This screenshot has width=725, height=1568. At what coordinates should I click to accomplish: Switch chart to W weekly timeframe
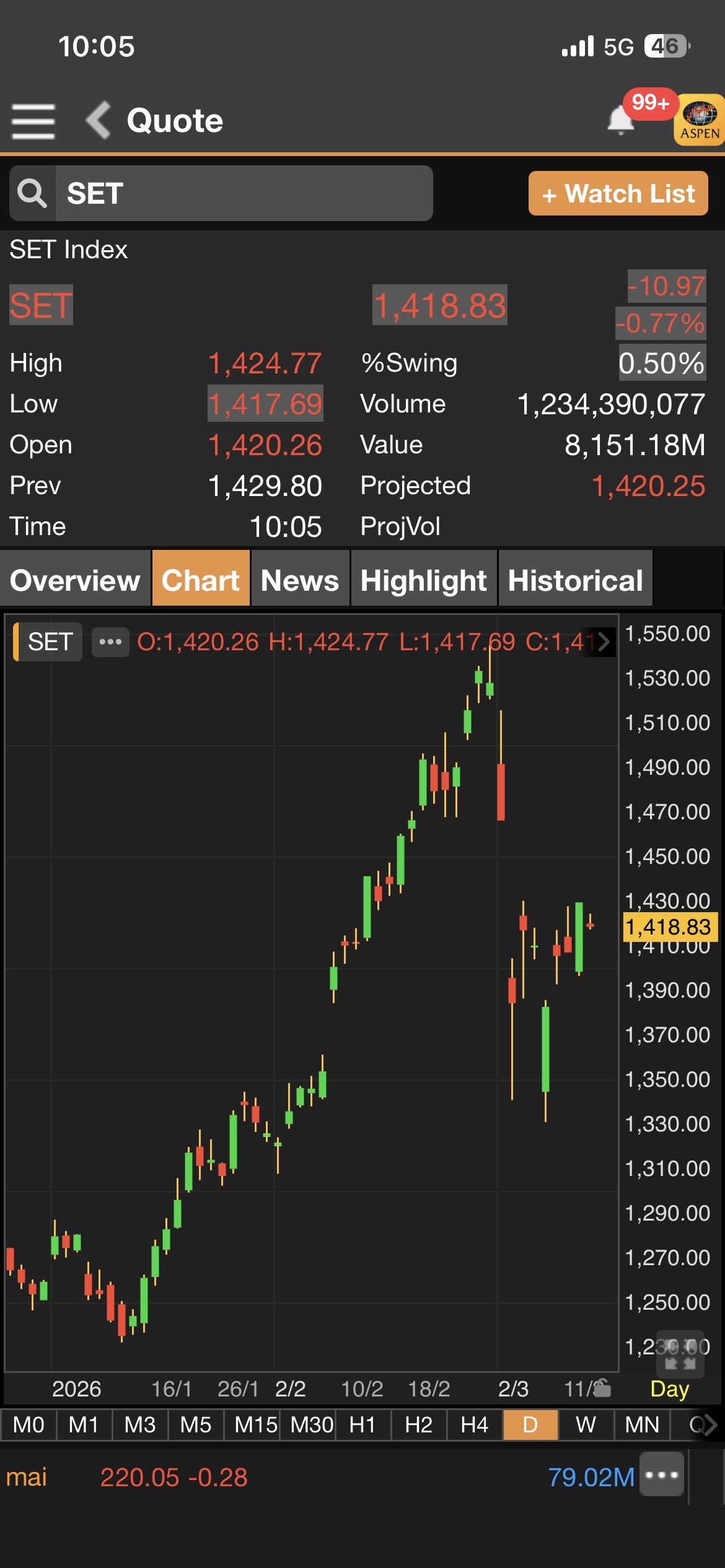586,1425
